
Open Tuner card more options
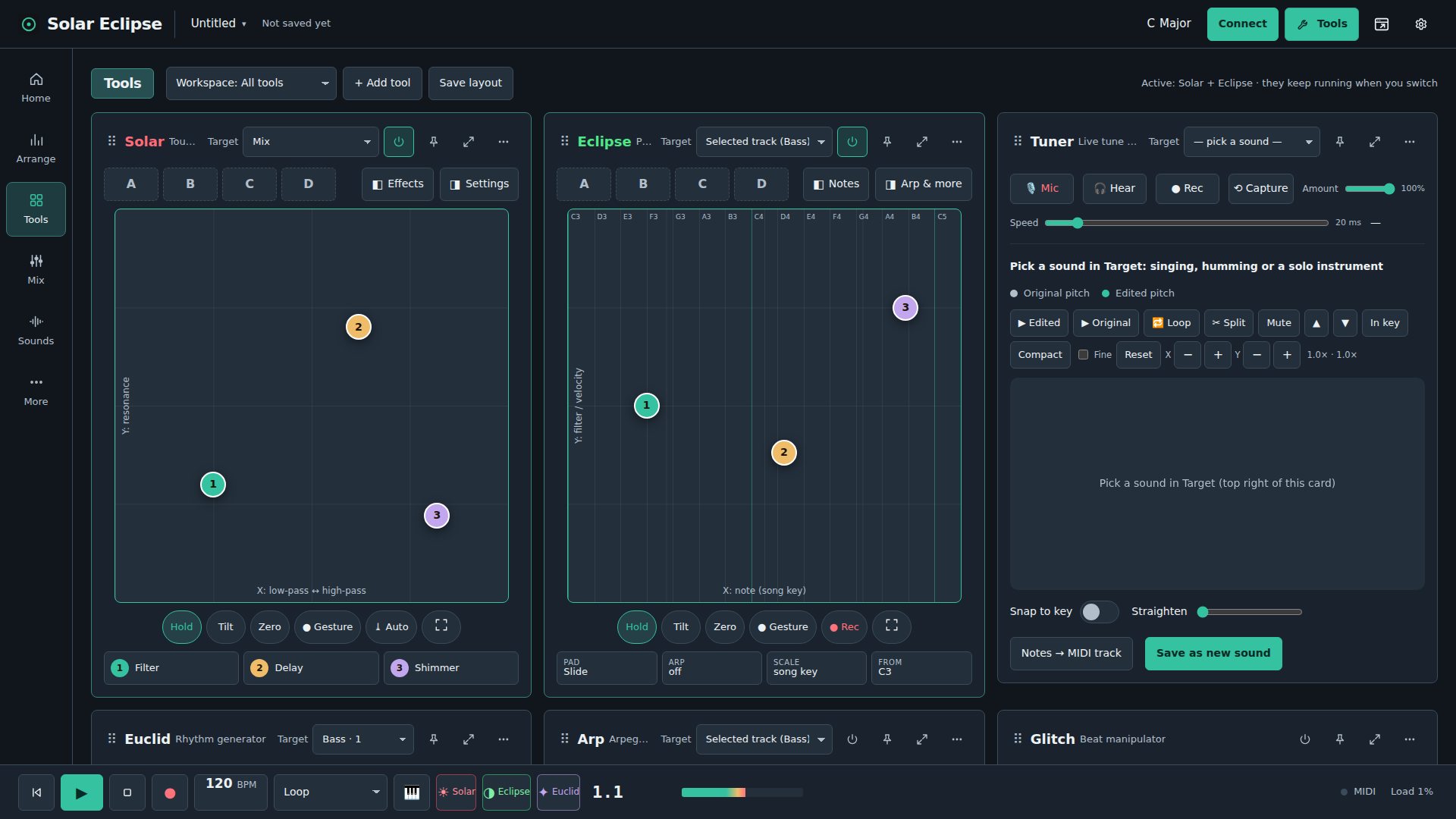tap(1410, 142)
